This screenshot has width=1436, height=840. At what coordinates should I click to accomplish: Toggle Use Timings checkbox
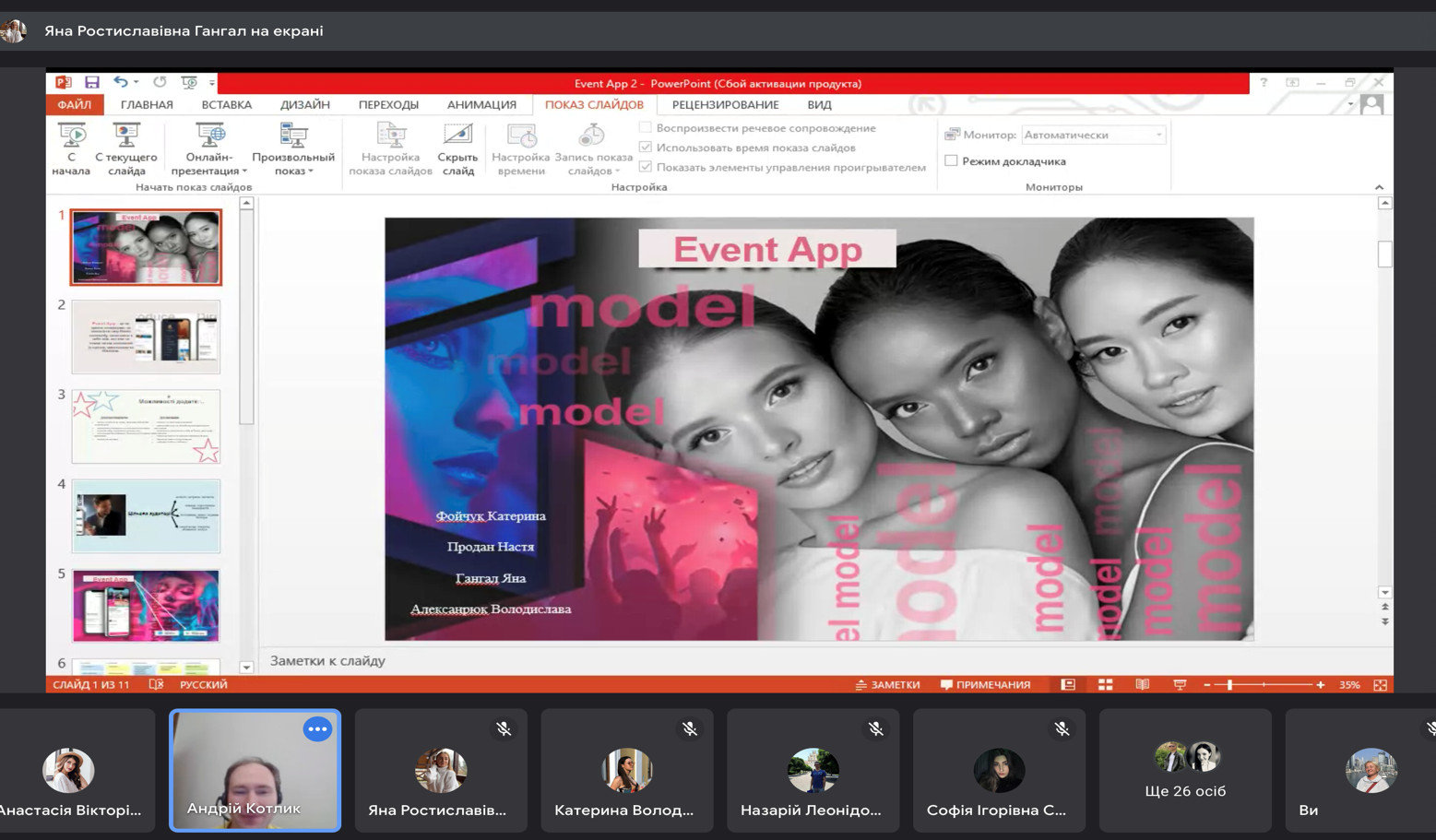coord(646,148)
